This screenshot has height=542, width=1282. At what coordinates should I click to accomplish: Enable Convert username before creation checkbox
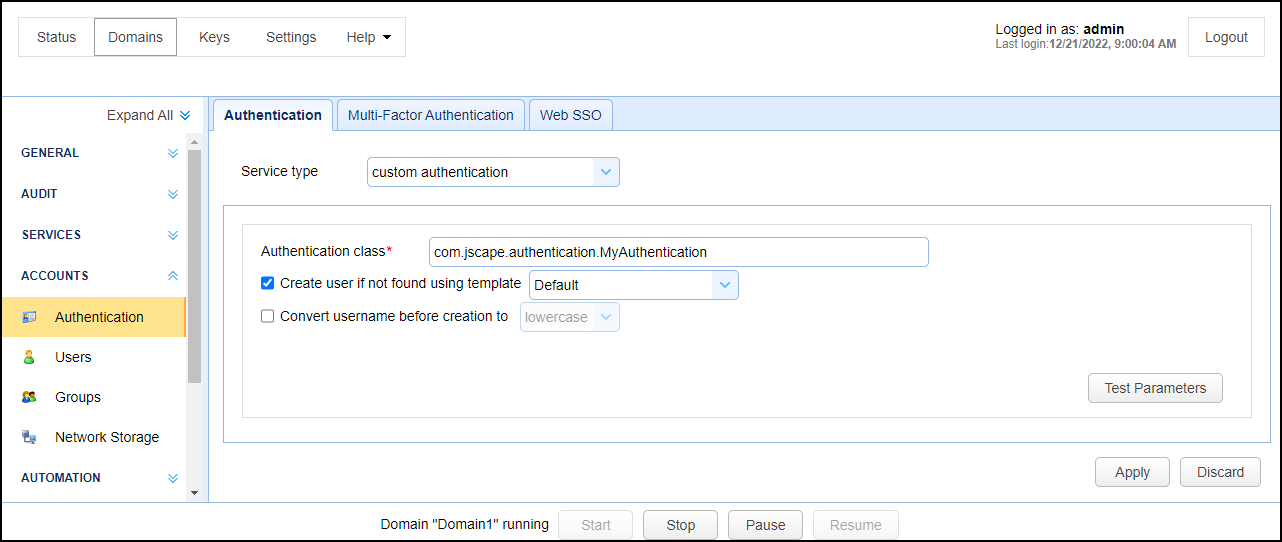pos(267,316)
